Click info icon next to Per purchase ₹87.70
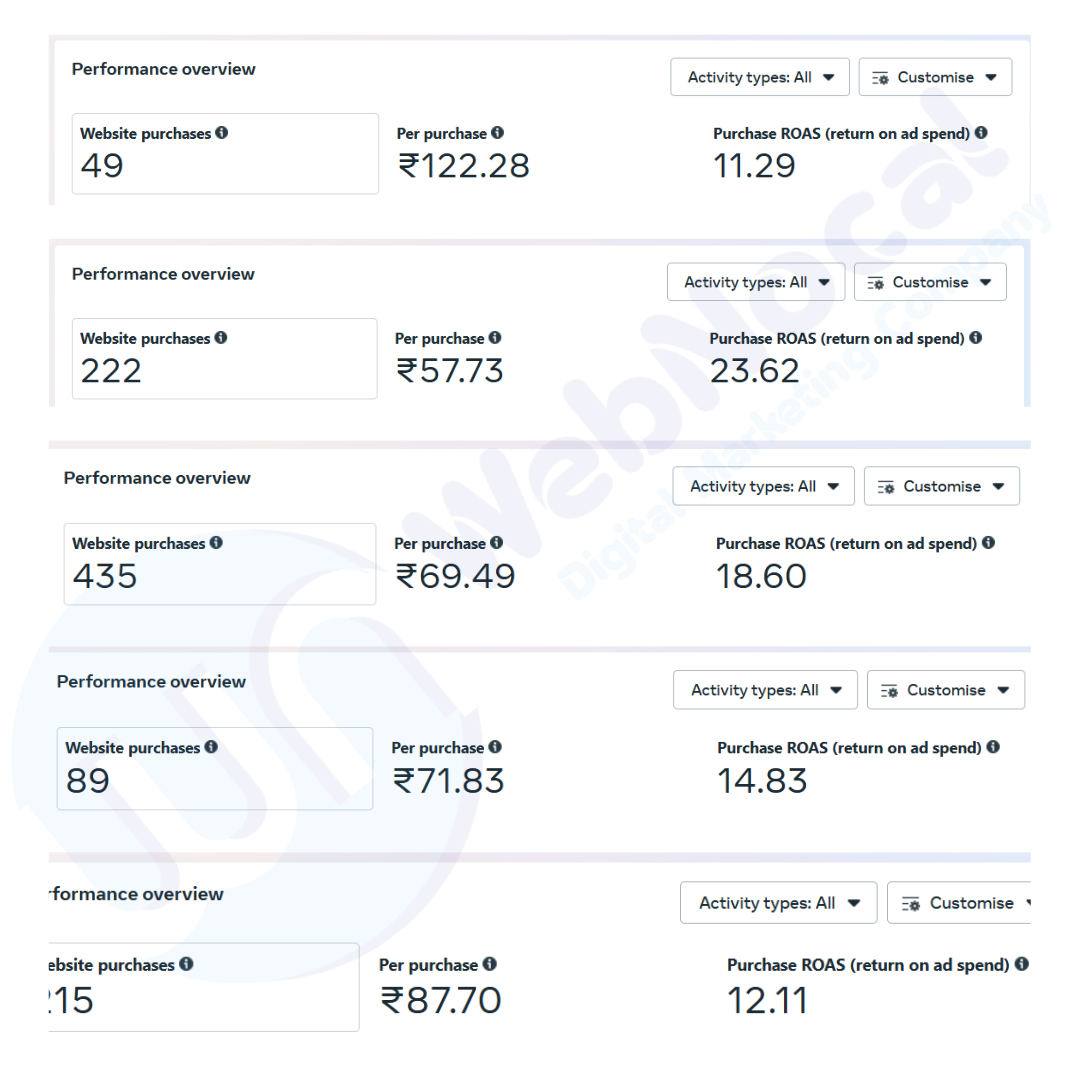 [489, 965]
